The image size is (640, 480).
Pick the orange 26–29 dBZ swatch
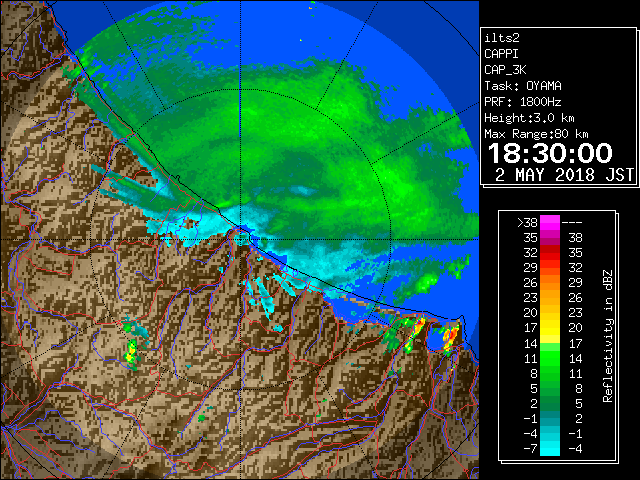tap(550, 283)
